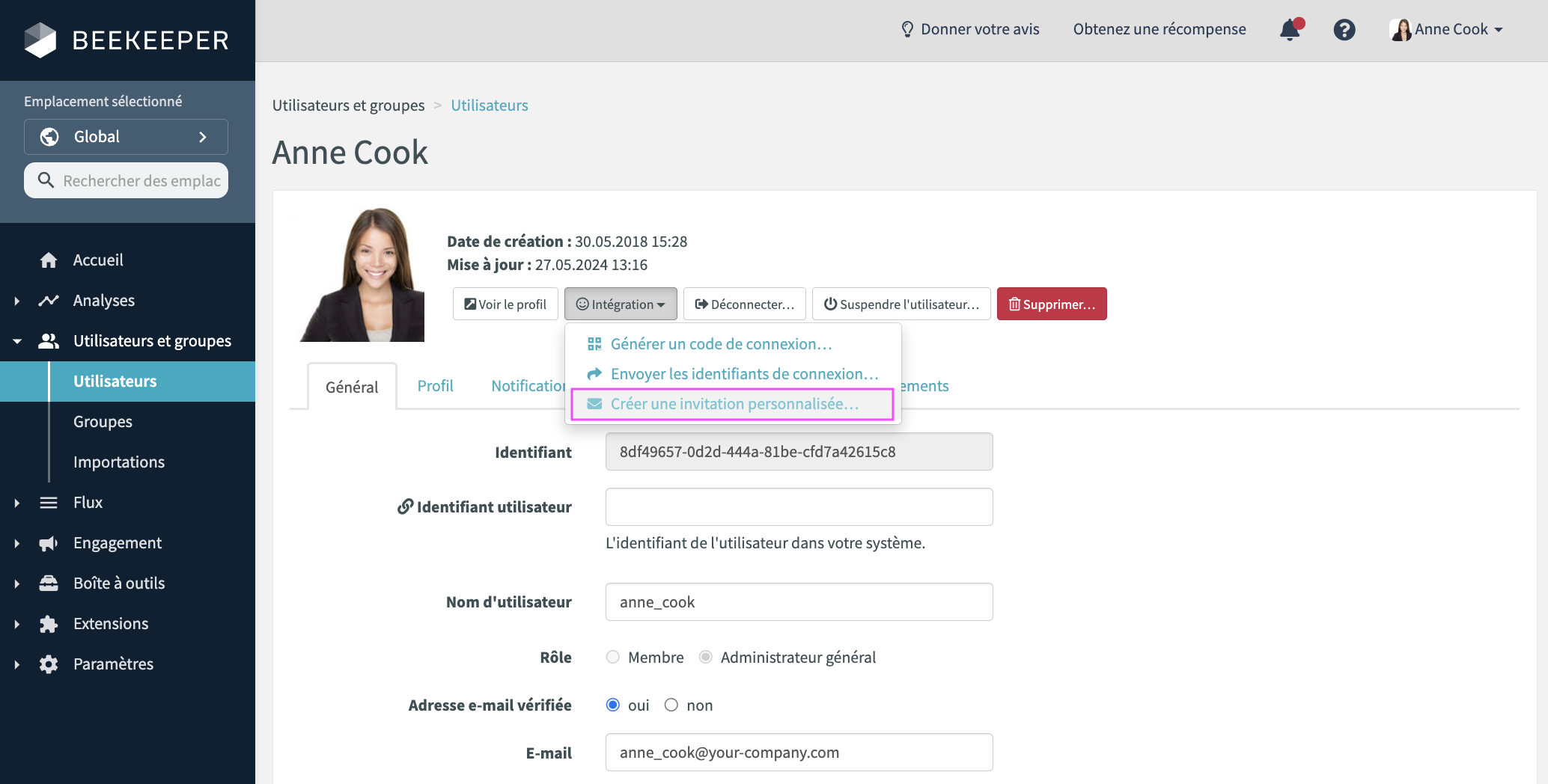Switch to the Profil tab
Image resolution: width=1548 pixels, height=784 pixels.
pyautogui.click(x=435, y=386)
